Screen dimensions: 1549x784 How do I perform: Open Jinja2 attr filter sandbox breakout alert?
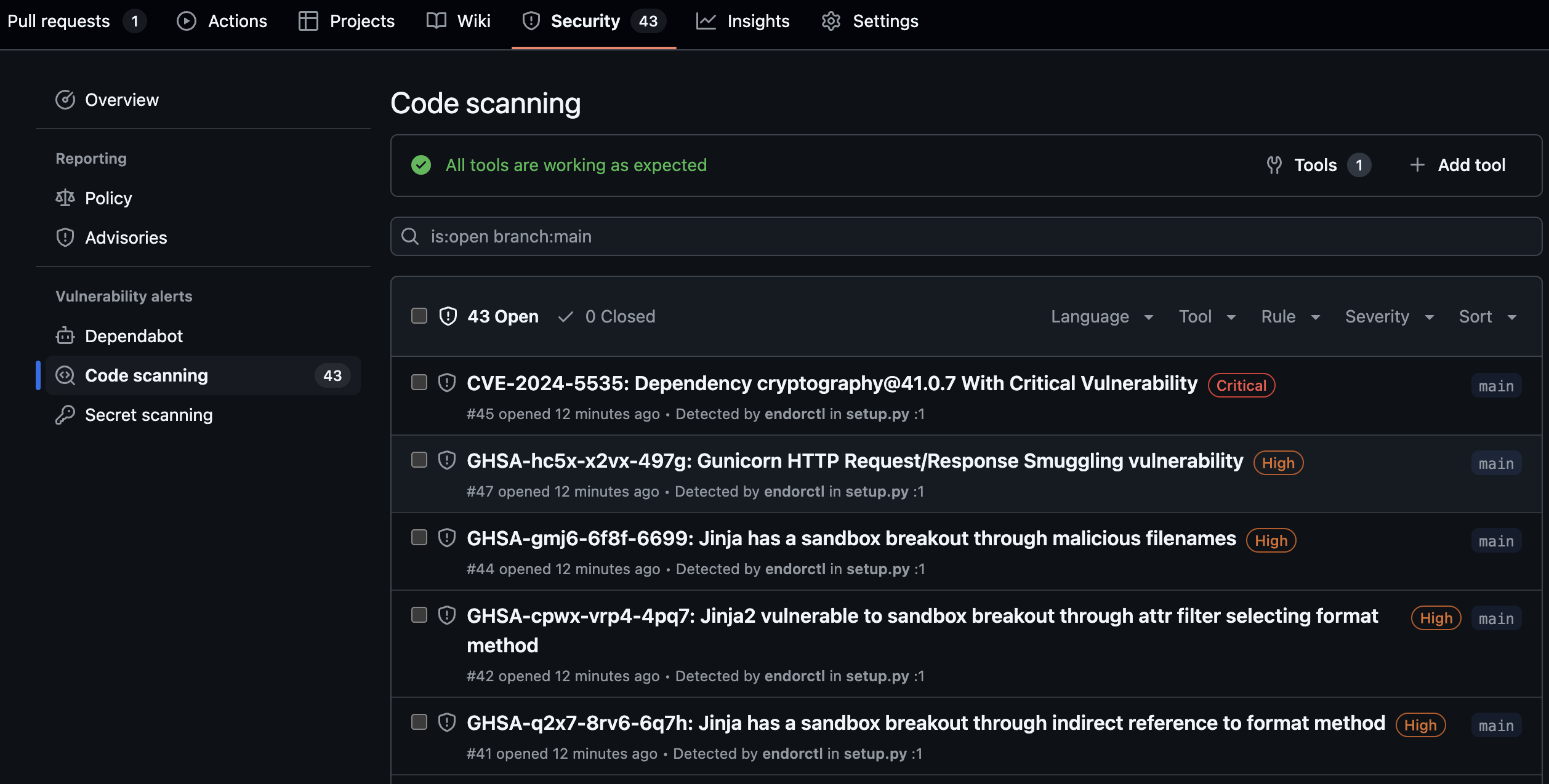(x=922, y=630)
